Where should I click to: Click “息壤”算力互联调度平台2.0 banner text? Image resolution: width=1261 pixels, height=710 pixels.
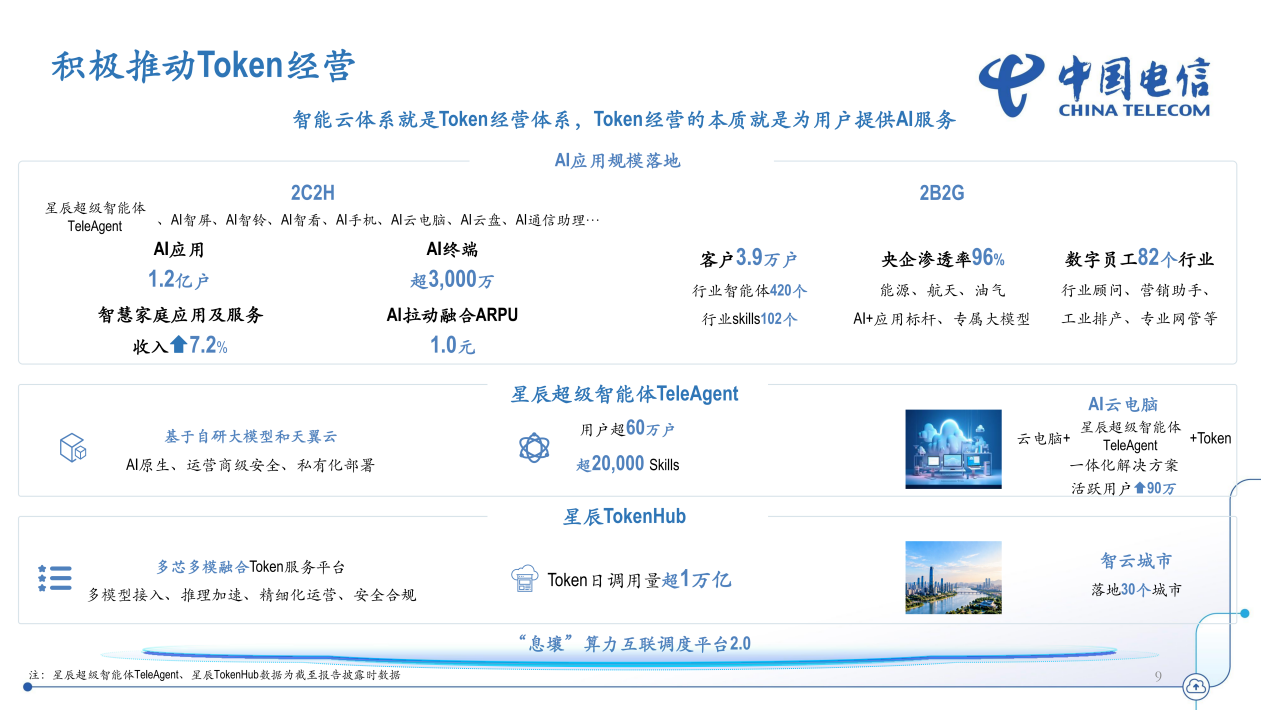[635, 643]
